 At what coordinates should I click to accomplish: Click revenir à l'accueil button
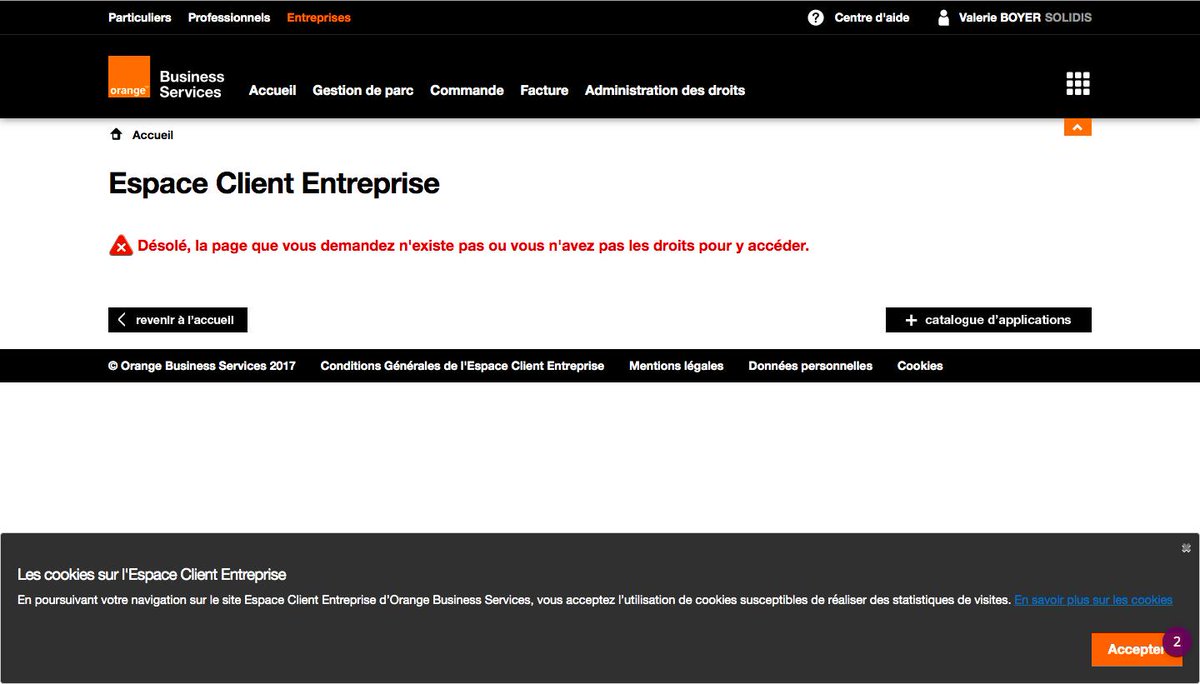[178, 320]
